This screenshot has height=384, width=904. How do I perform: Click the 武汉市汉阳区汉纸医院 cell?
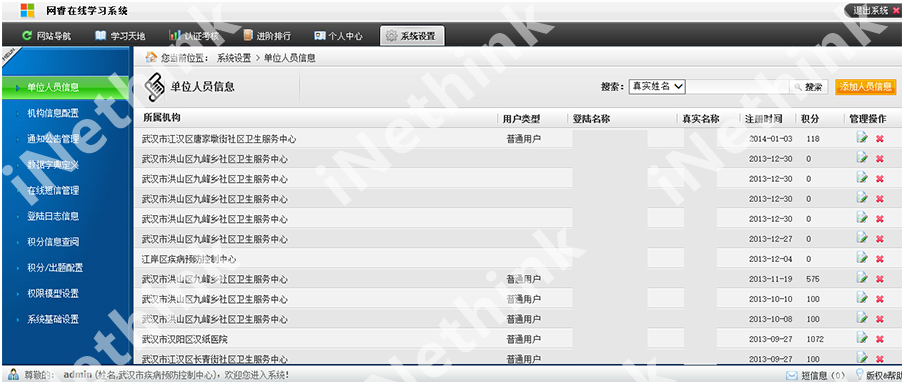[x=184, y=340]
